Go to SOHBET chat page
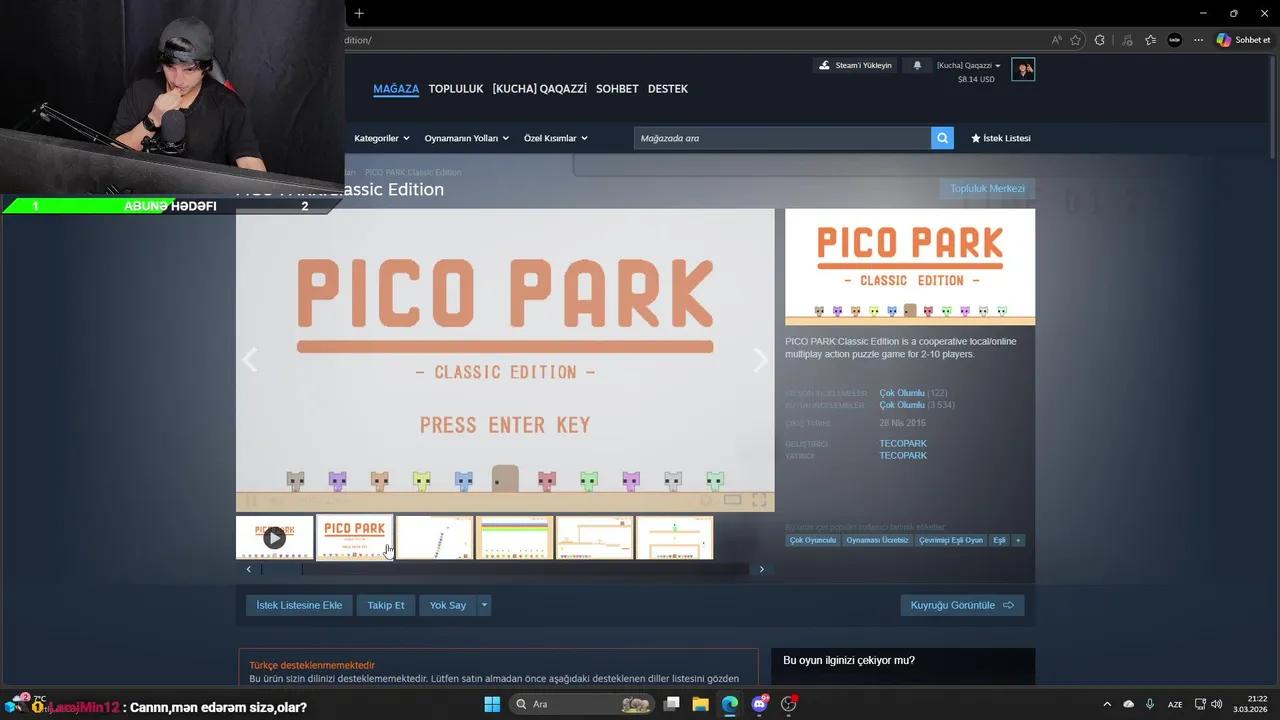This screenshot has height=720, width=1280. 617,89
